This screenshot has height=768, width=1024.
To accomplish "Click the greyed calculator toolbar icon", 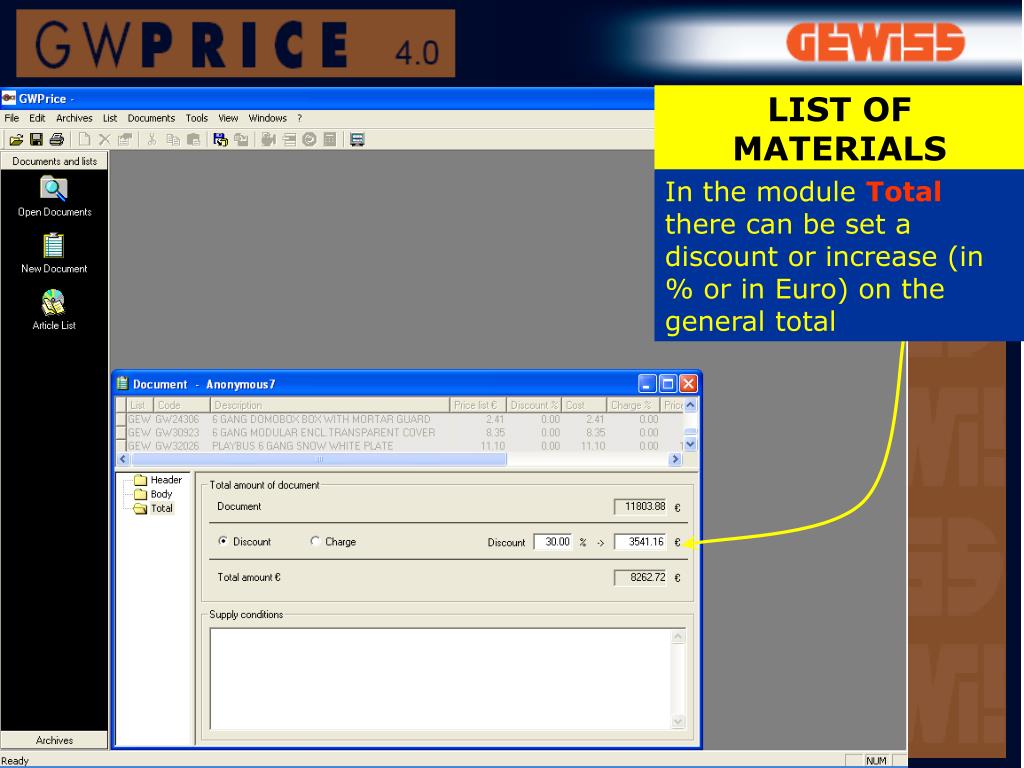I will pyautogui.click(x=330, y=139).
